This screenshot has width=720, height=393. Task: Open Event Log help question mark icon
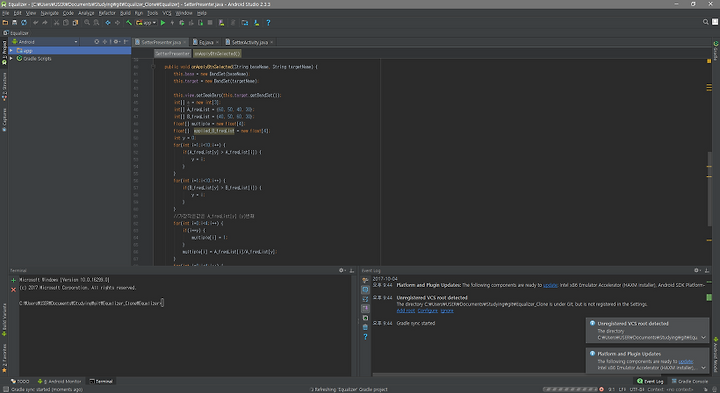(365, 337)
